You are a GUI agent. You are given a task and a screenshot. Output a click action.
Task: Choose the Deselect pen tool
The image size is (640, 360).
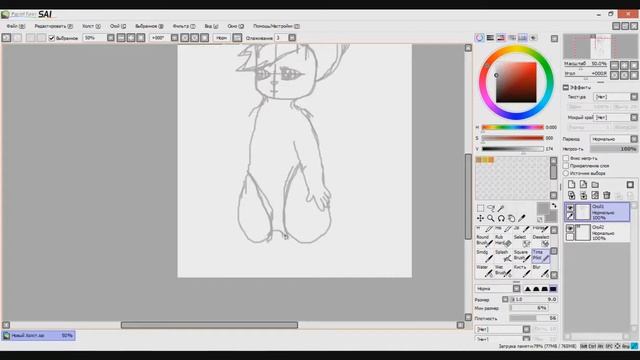(x=540, y=240)
